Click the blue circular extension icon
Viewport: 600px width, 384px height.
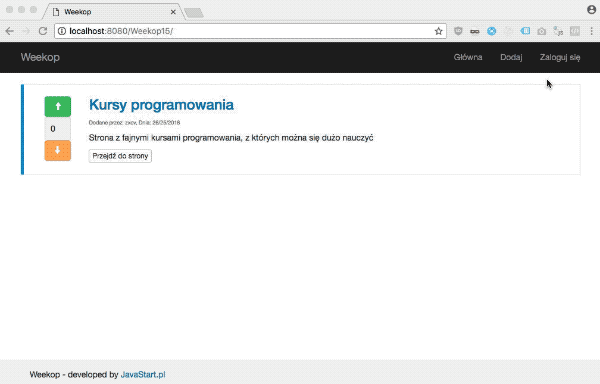tap(492, 31)
